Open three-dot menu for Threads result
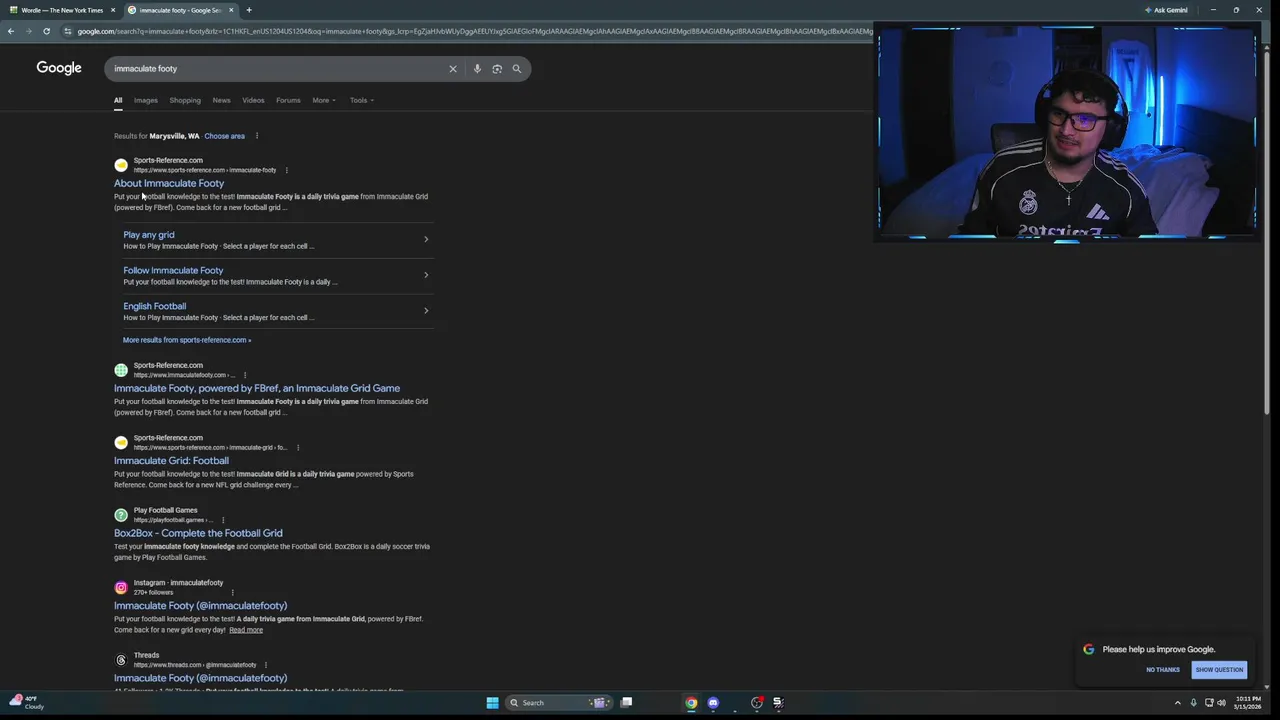The height and width of the screenshot is (720, 1280). point(265,665)
